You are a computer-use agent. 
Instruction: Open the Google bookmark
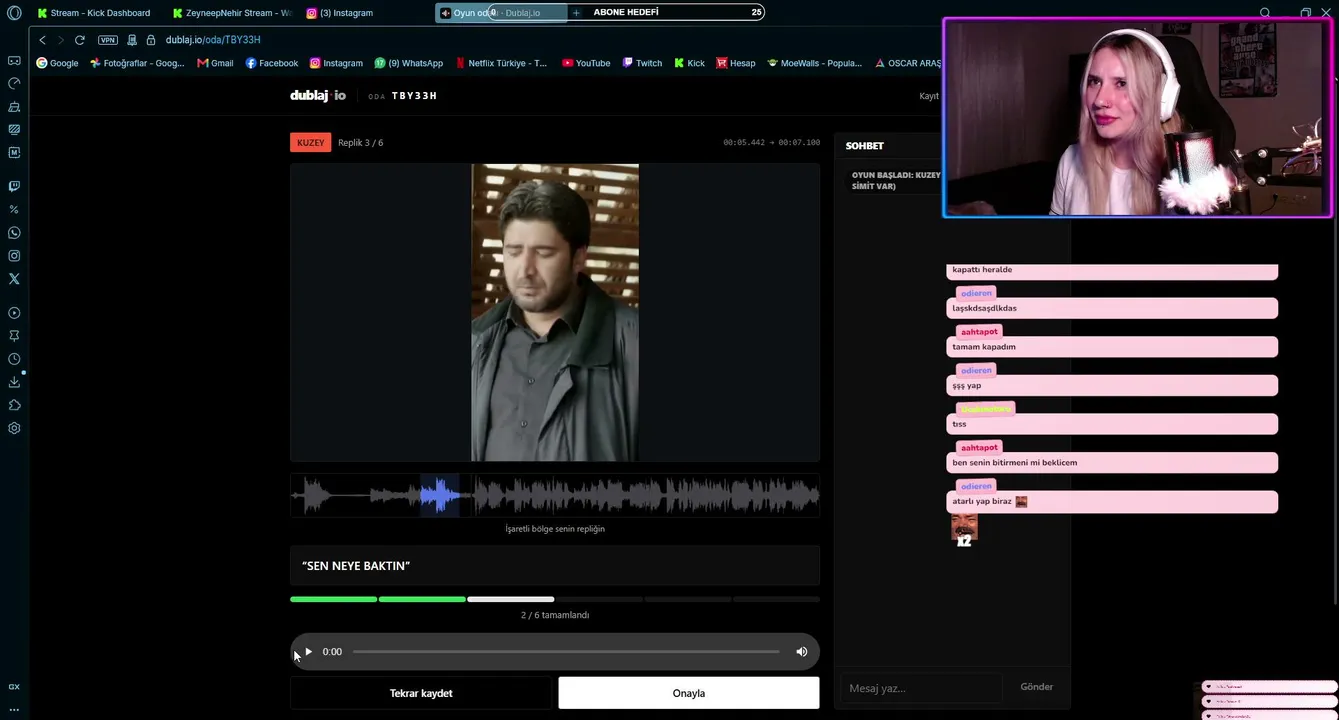coord(57,63)
